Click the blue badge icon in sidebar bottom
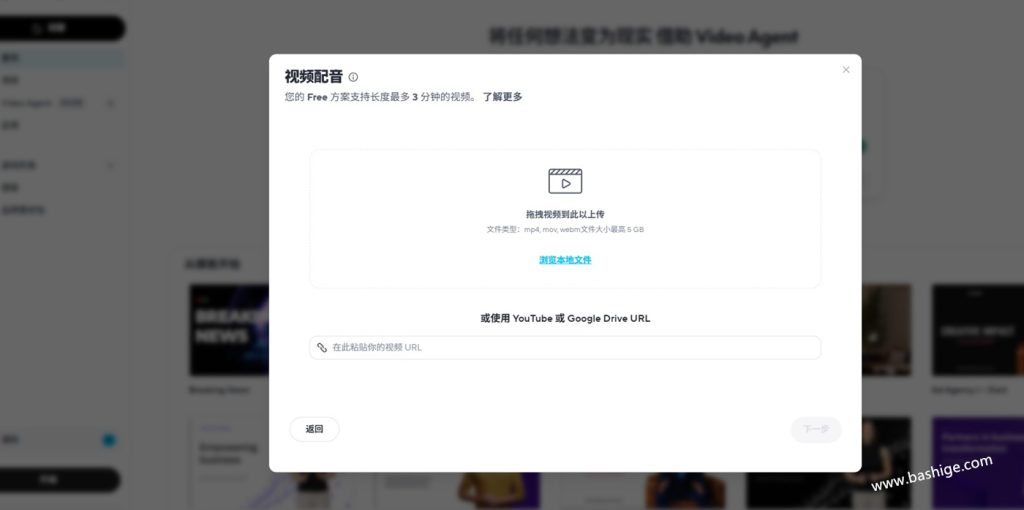 pos(109,440)
